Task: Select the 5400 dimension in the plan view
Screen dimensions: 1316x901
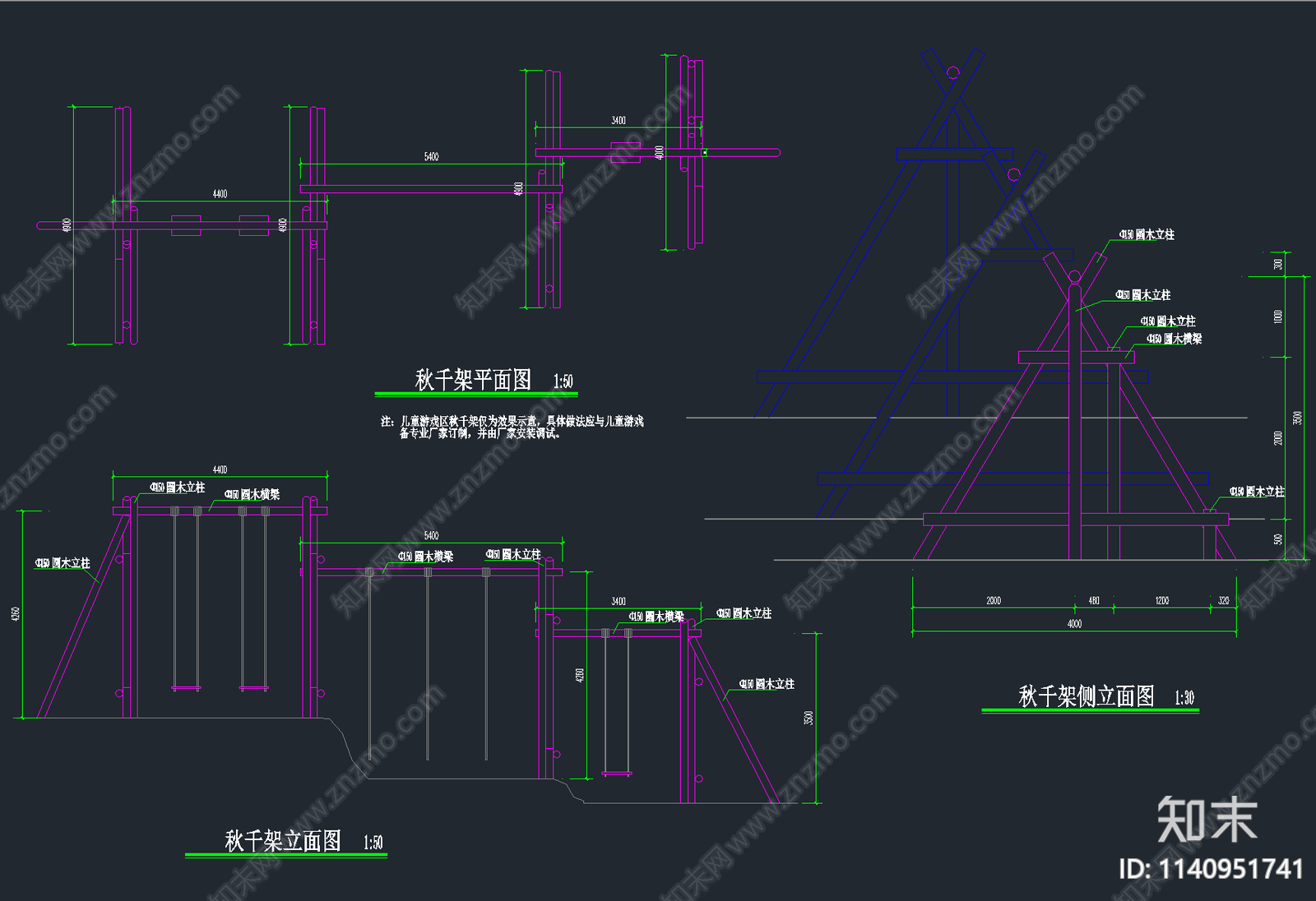Action: click(431, 156)
